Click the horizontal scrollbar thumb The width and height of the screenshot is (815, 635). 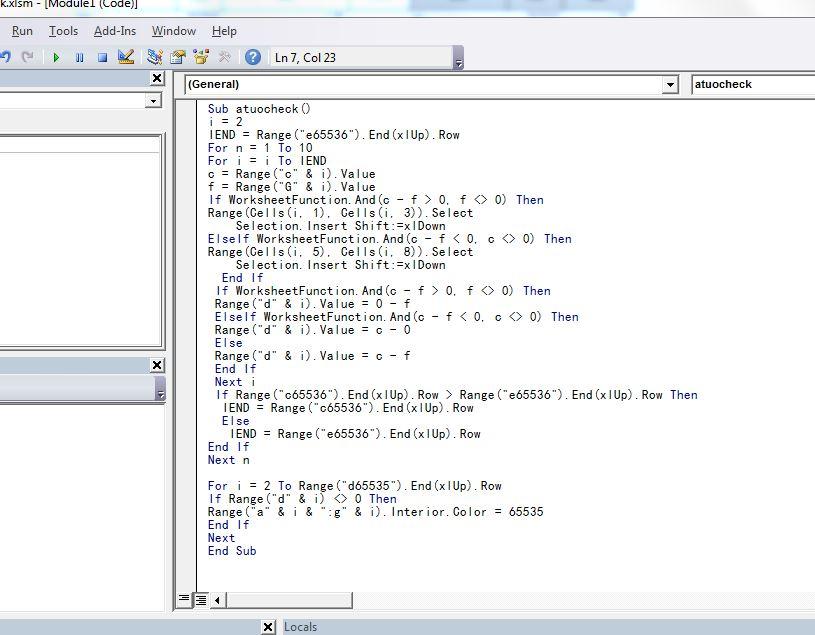point(289,600)
